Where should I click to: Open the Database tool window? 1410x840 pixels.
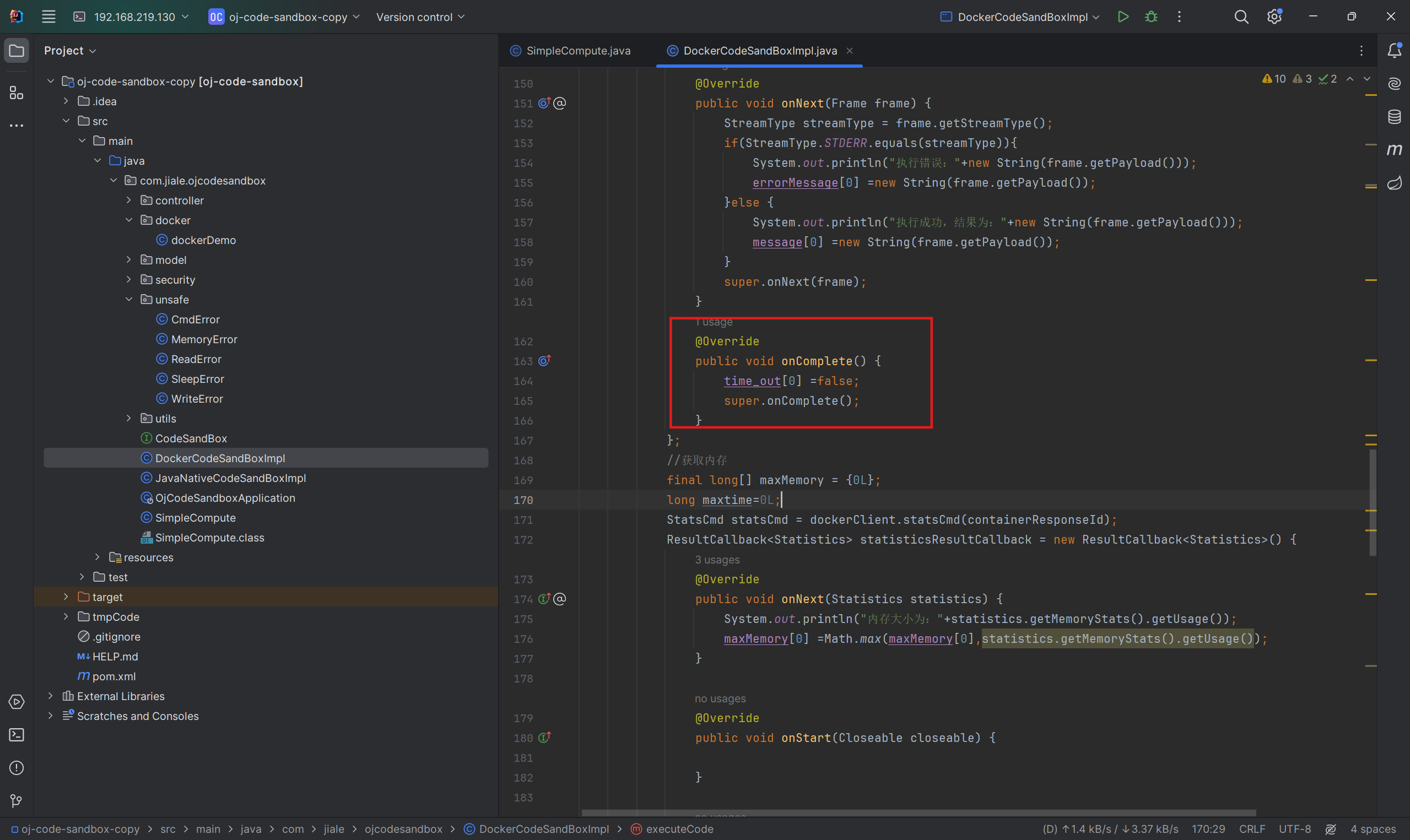(x=1394, y=117)
